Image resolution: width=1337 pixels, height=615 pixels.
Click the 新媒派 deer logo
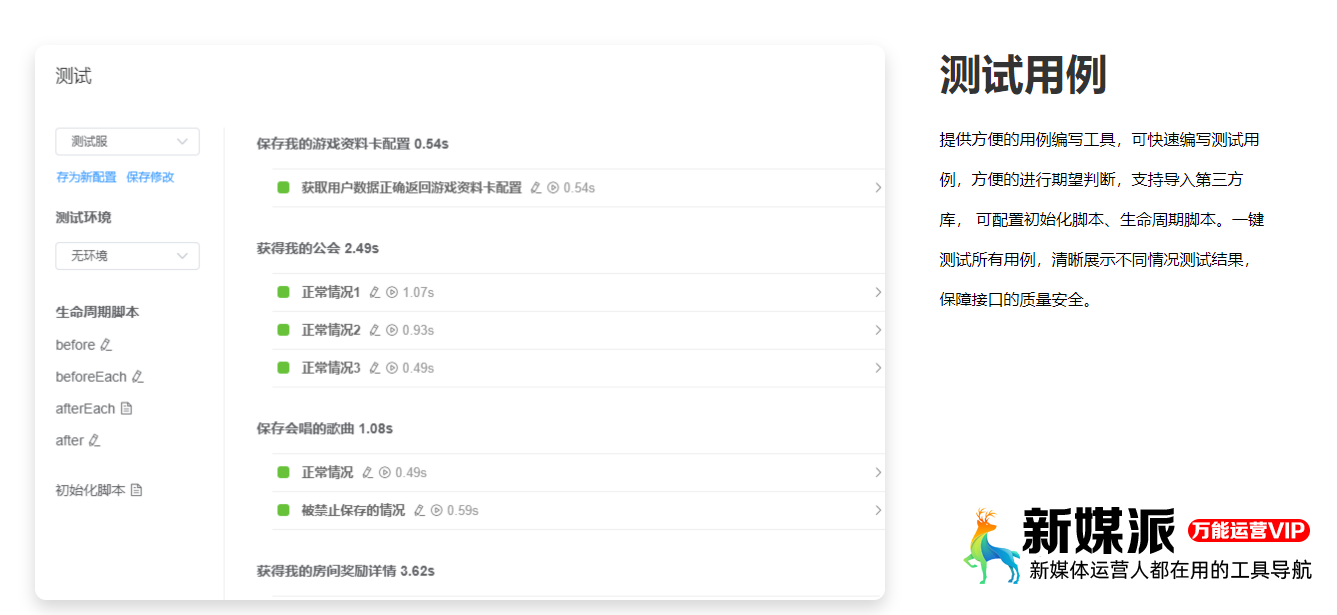pyautogui.click(x=990, y=545)
